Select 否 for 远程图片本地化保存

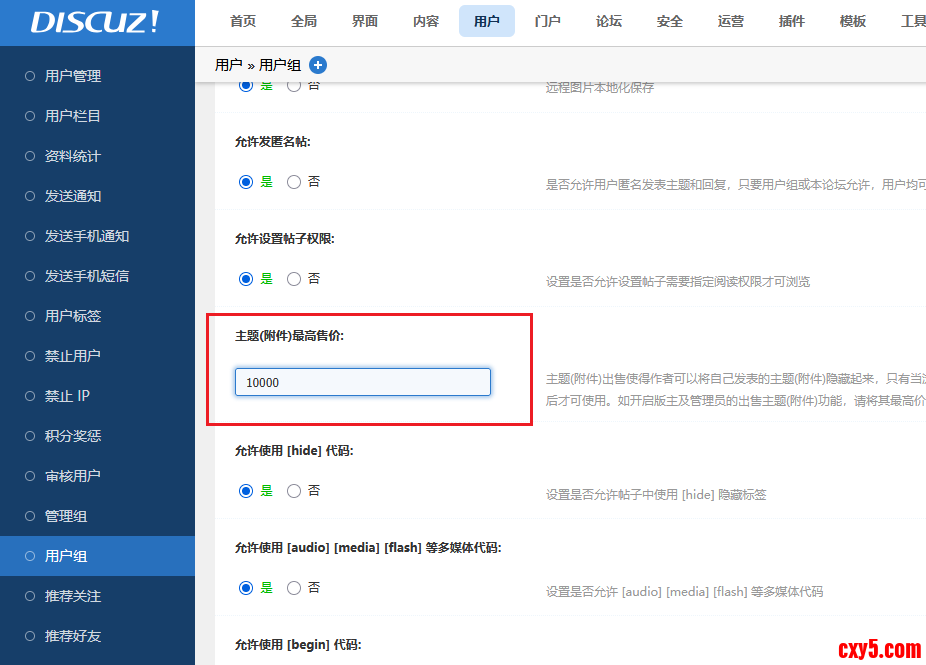point(293,85)
